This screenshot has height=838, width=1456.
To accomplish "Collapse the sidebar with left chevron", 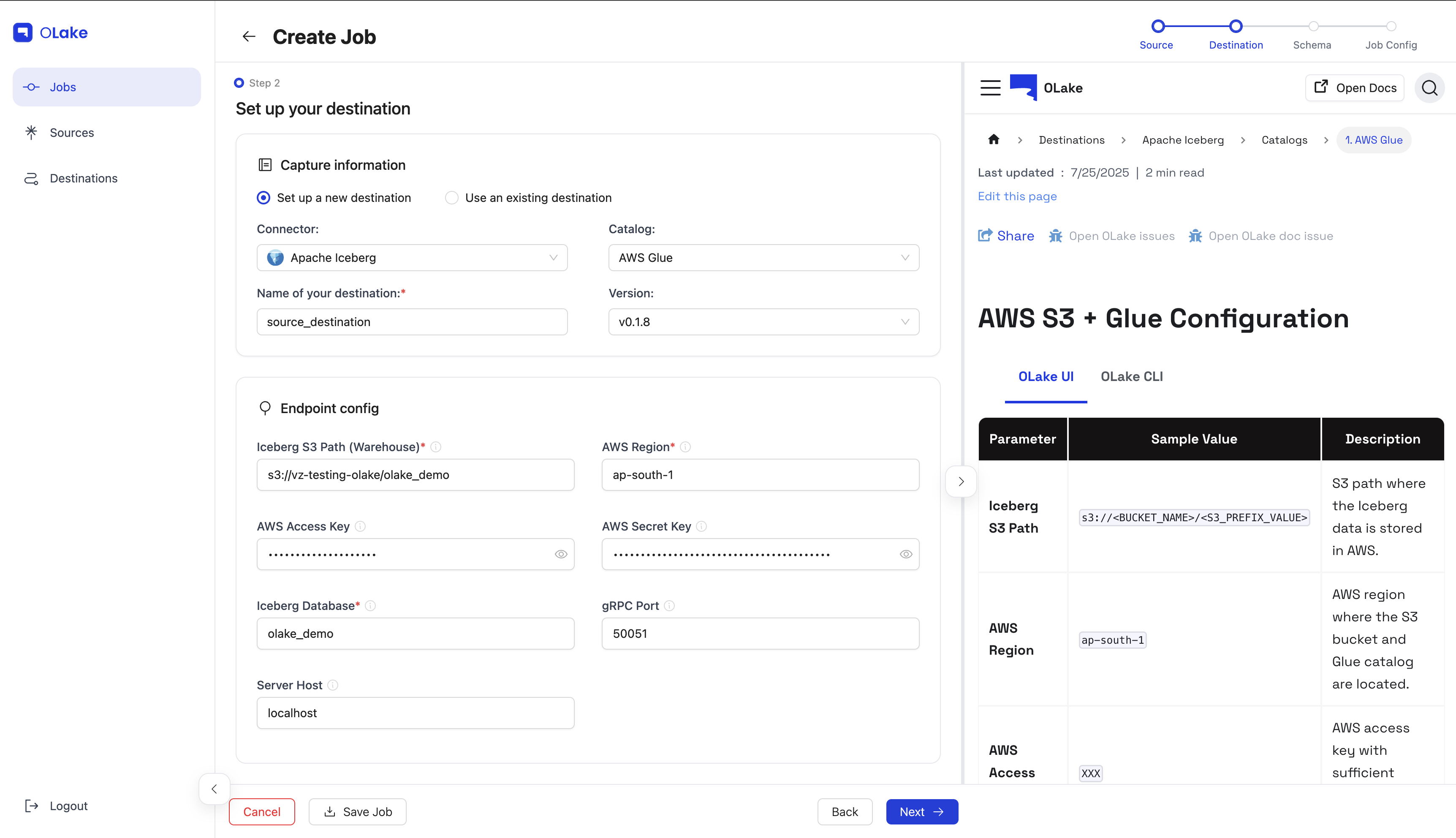I will (214, 789).
